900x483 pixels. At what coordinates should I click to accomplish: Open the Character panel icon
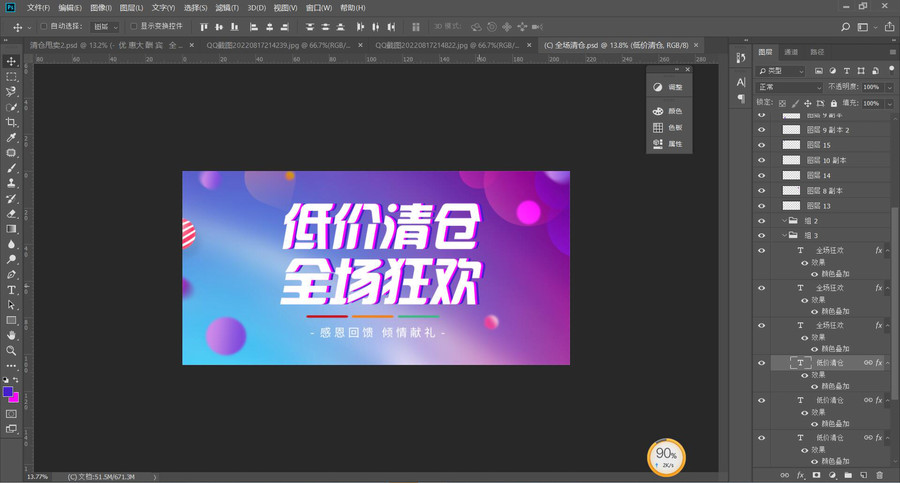pyautogui.click(x=741, y=82)
